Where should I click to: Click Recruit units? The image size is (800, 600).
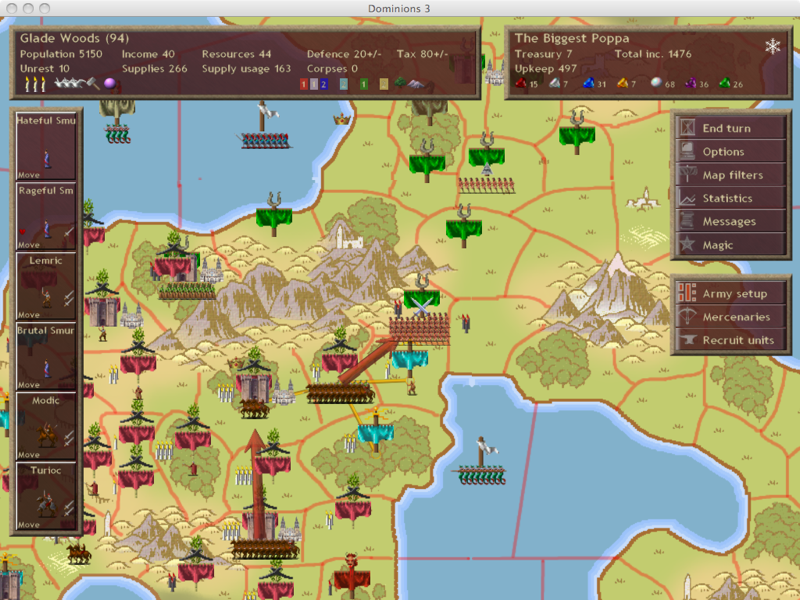click(731, 340)
